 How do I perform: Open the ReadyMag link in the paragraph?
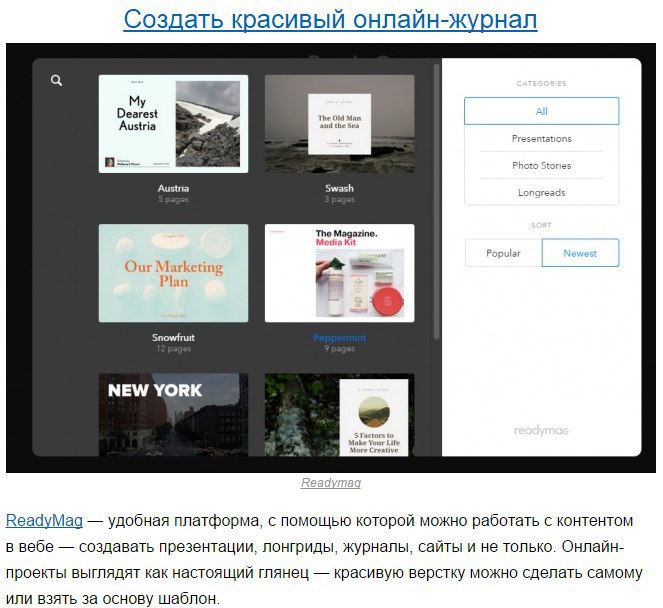tap(44, 520)
